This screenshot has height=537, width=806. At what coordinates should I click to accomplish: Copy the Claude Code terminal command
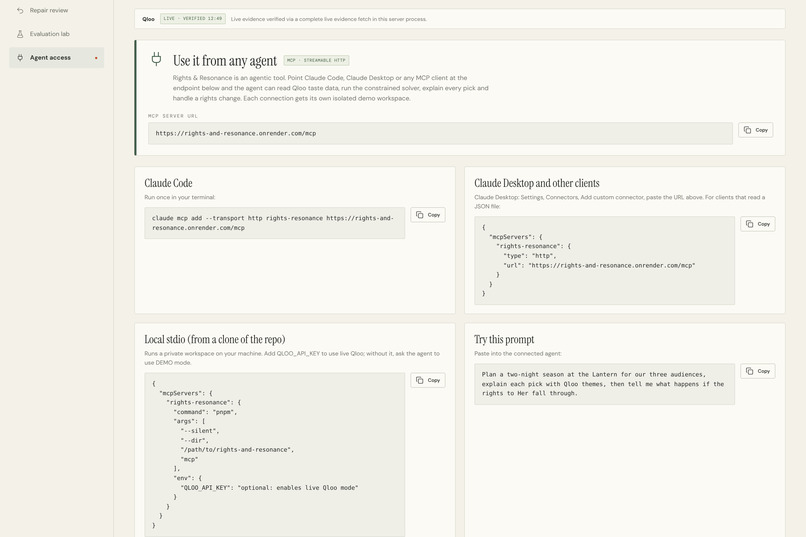click(428, 215)
